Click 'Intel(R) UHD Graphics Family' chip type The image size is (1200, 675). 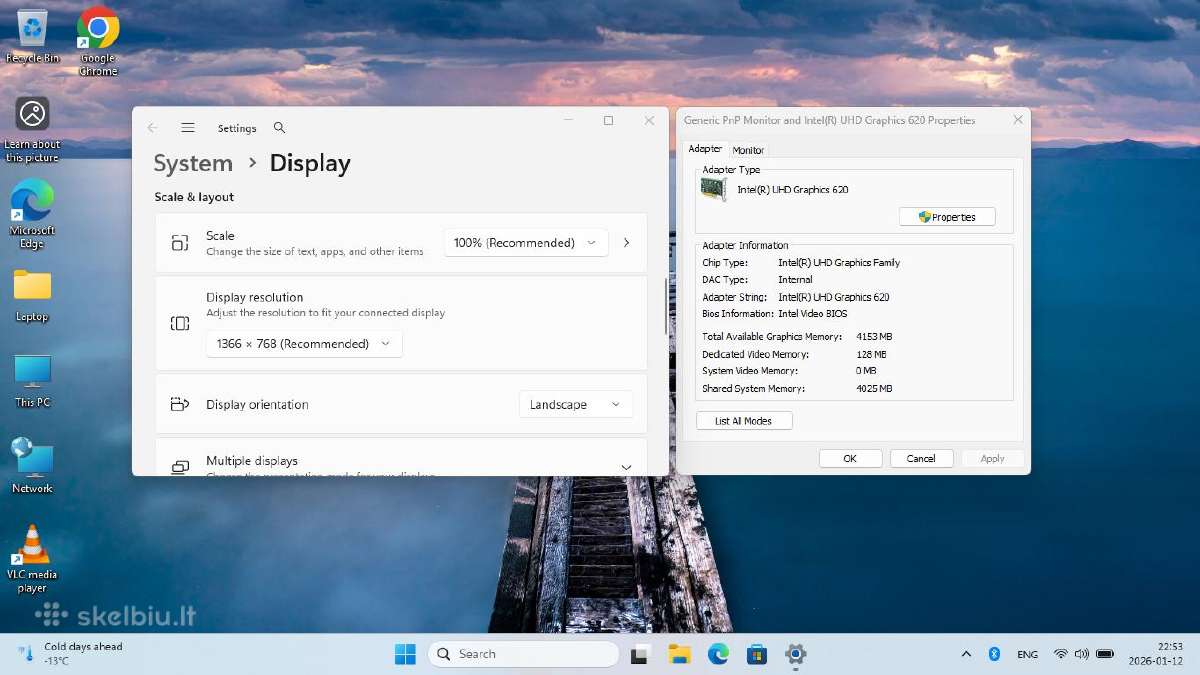click(x=839, y=262)
